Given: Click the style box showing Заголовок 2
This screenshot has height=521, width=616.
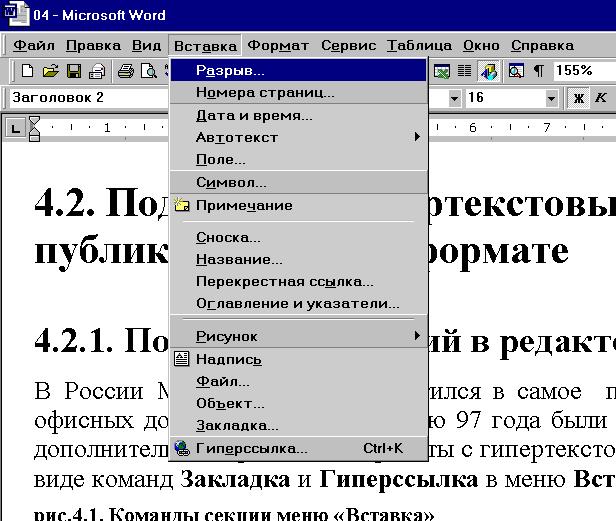Looking at the screenshot, I should (90, 97).
